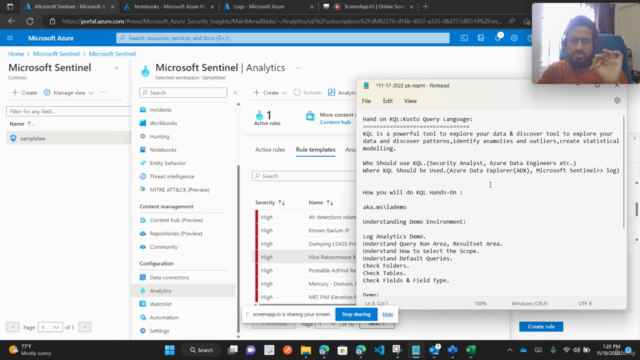Collapse the Sentinel navigation menu
The height and width of the screenshot is (360, 640).
coord(235,93)
